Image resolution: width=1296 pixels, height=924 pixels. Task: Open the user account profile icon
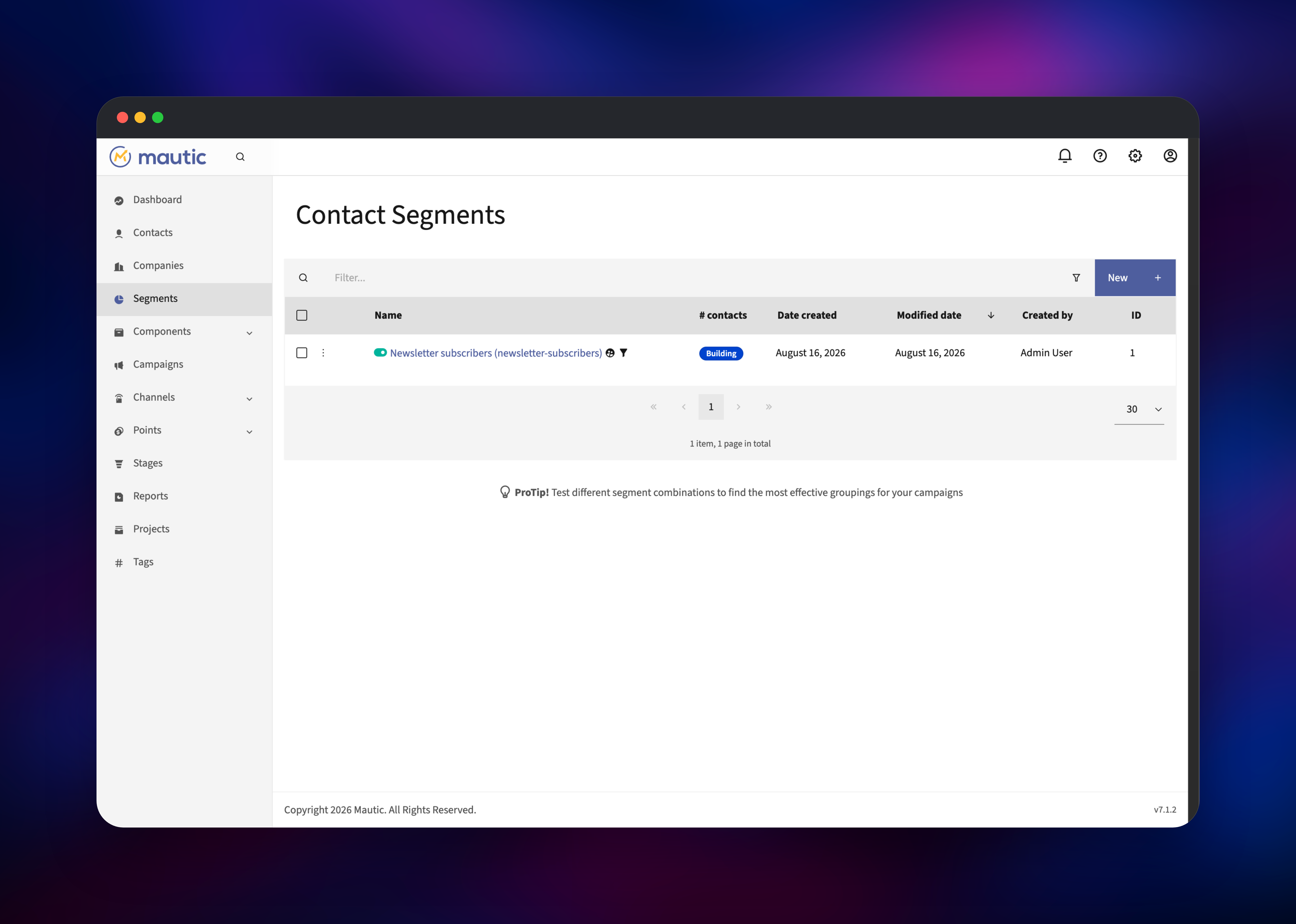tap(1170, 156)
